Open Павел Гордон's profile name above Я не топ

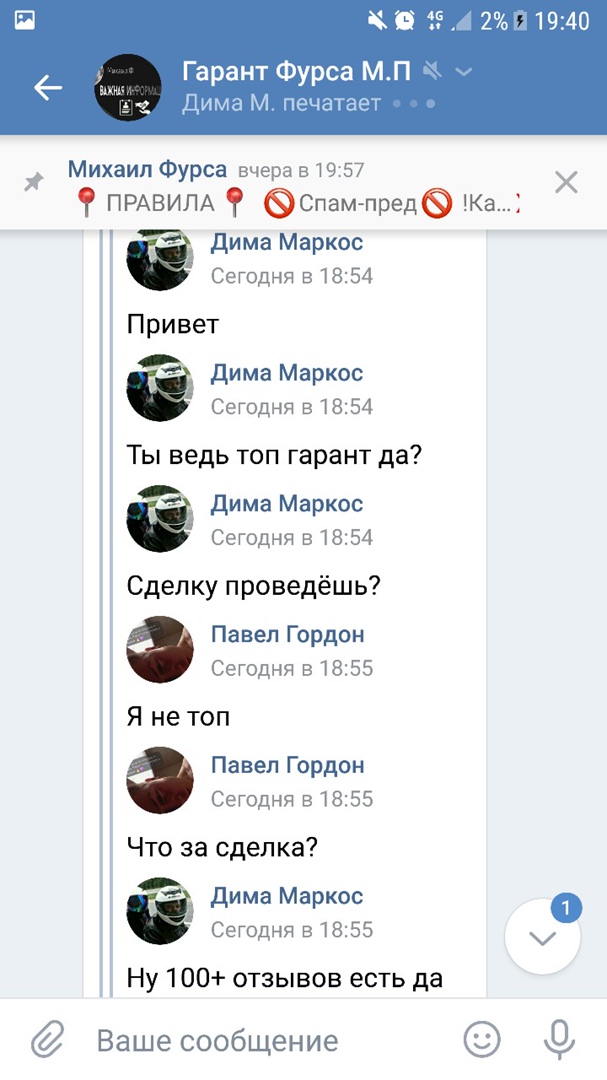tap(287, 634)
